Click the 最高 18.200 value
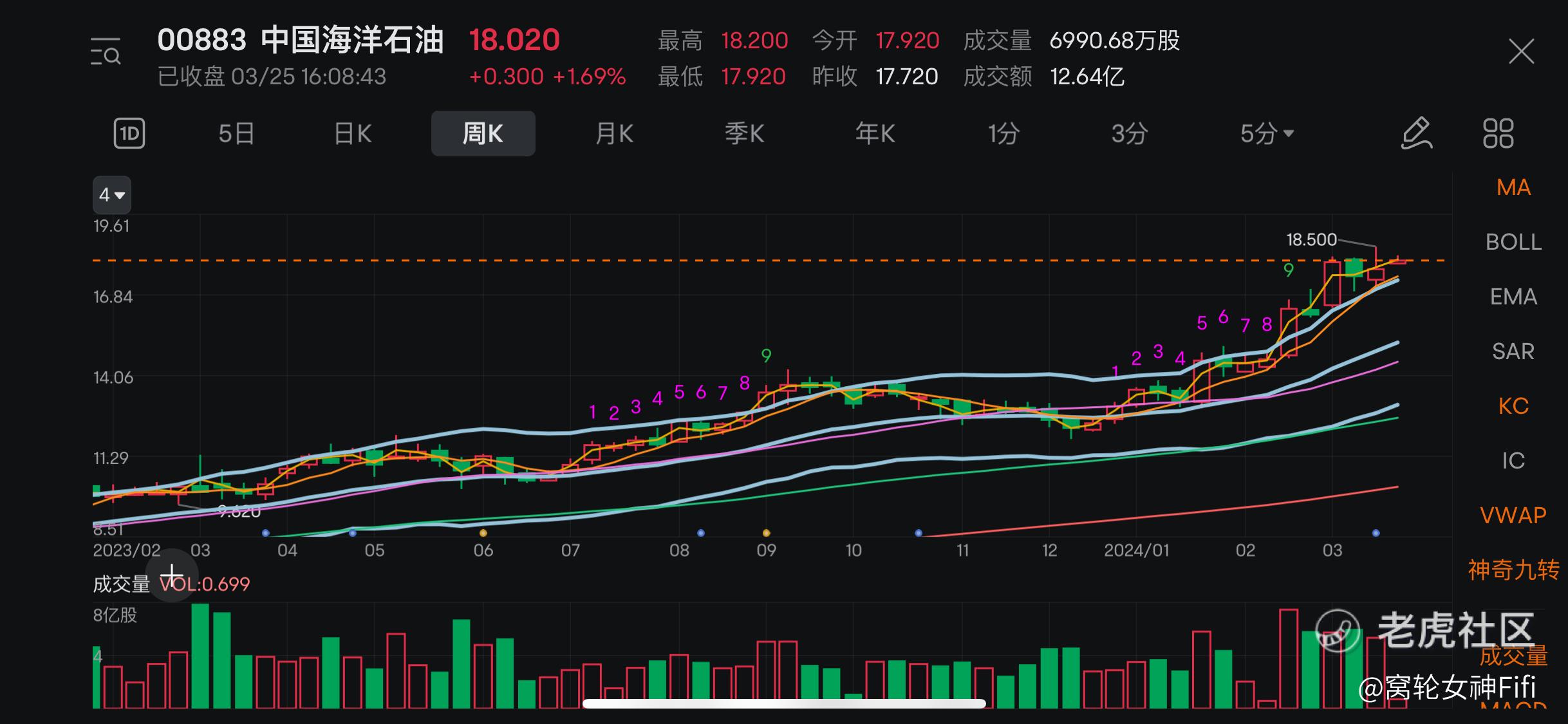 pyautogui.click(x=754, y=41)
